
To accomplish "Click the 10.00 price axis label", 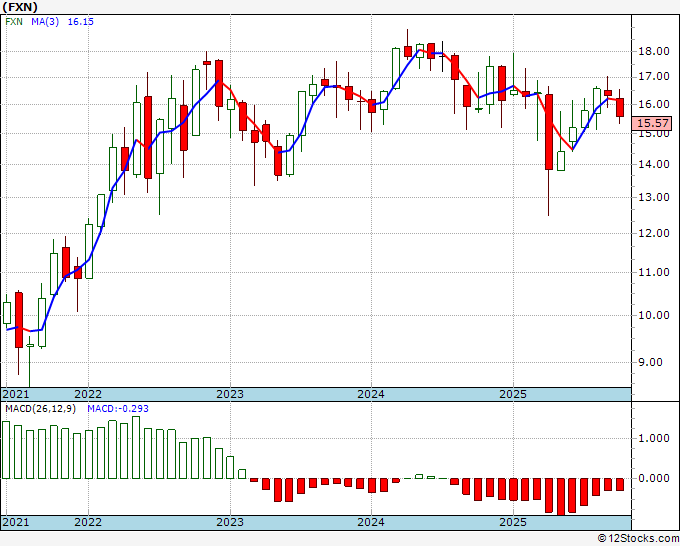I will (x=654, y=315).
